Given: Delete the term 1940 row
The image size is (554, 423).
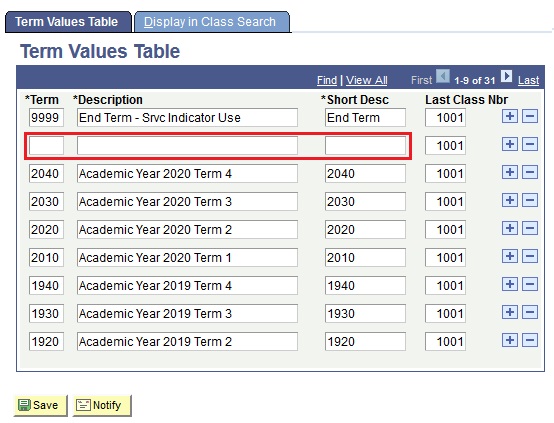Looking at the screenshot, I should (x=530, y=284).
